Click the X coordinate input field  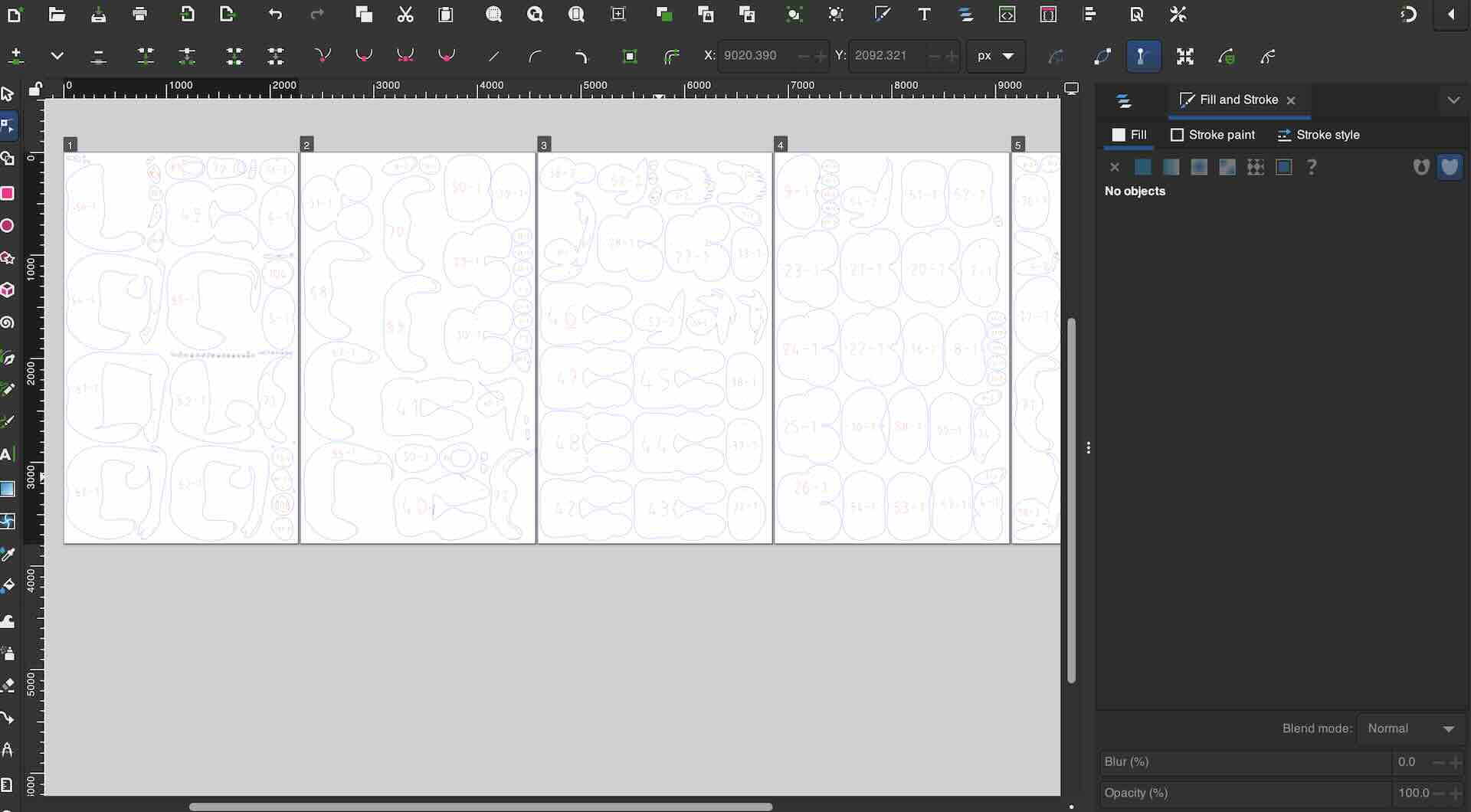[757, 56]
